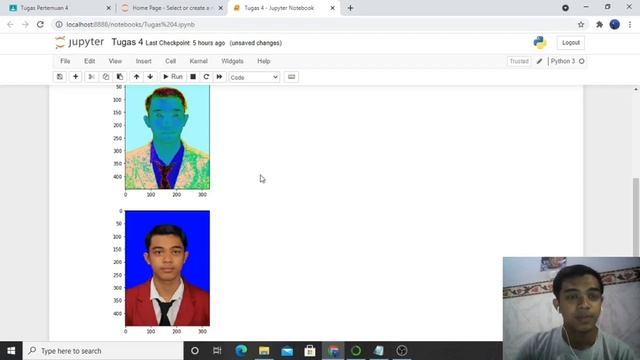Open the Chrome three-dot menu
This screenshot has height=360, width=640.
point(630,24)
